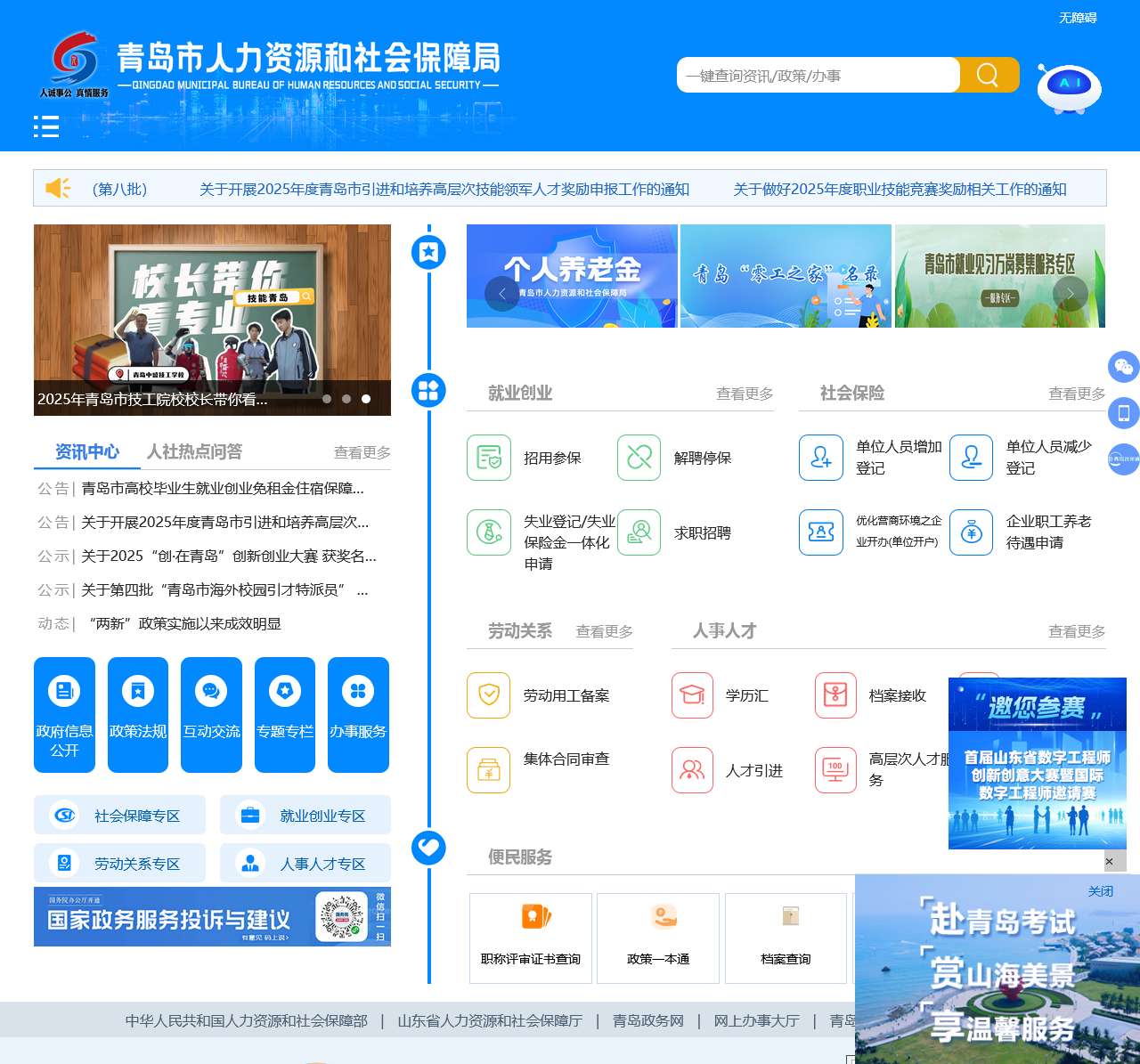Select the 招用参保 service icon
Viewport: 1140px width, 1064px height.
tap(489, 458)
